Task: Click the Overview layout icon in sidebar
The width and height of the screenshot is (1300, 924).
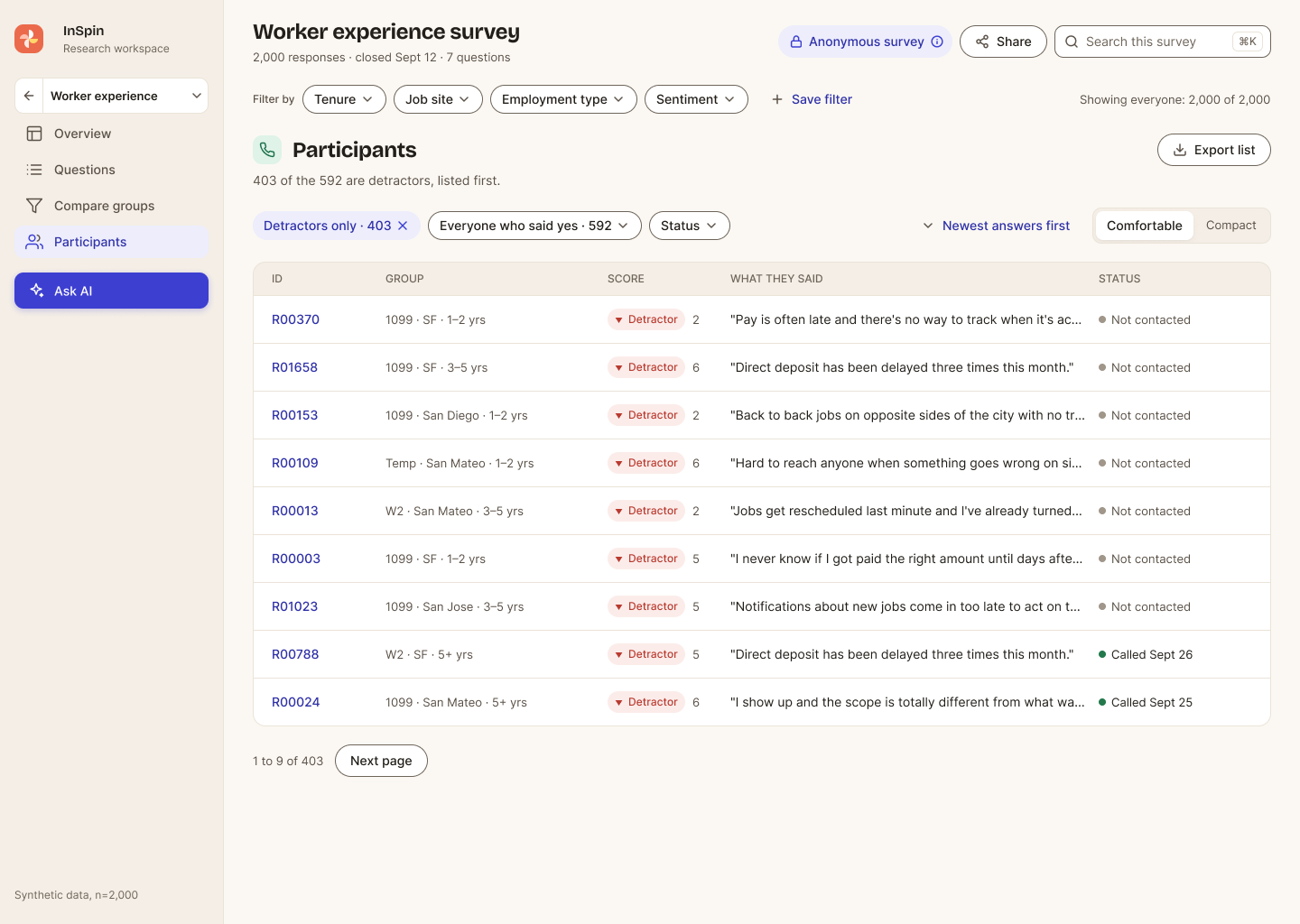Action: 34,134
